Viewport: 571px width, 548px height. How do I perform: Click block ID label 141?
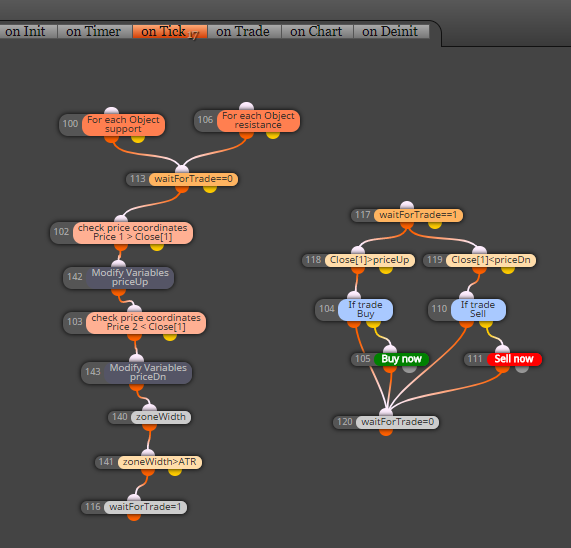106,462
